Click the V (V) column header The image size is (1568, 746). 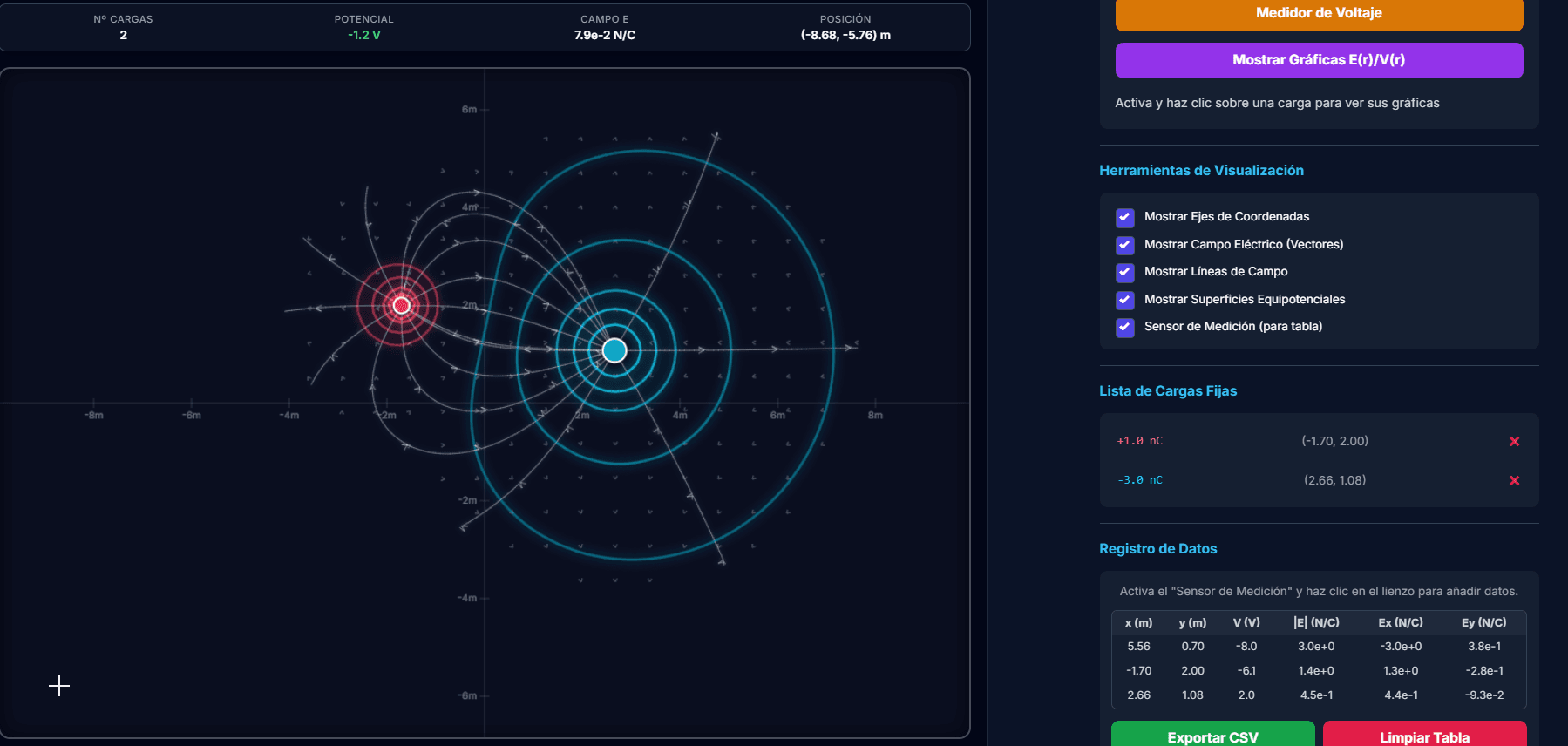pyautogui.click(x=1246, y=622)
